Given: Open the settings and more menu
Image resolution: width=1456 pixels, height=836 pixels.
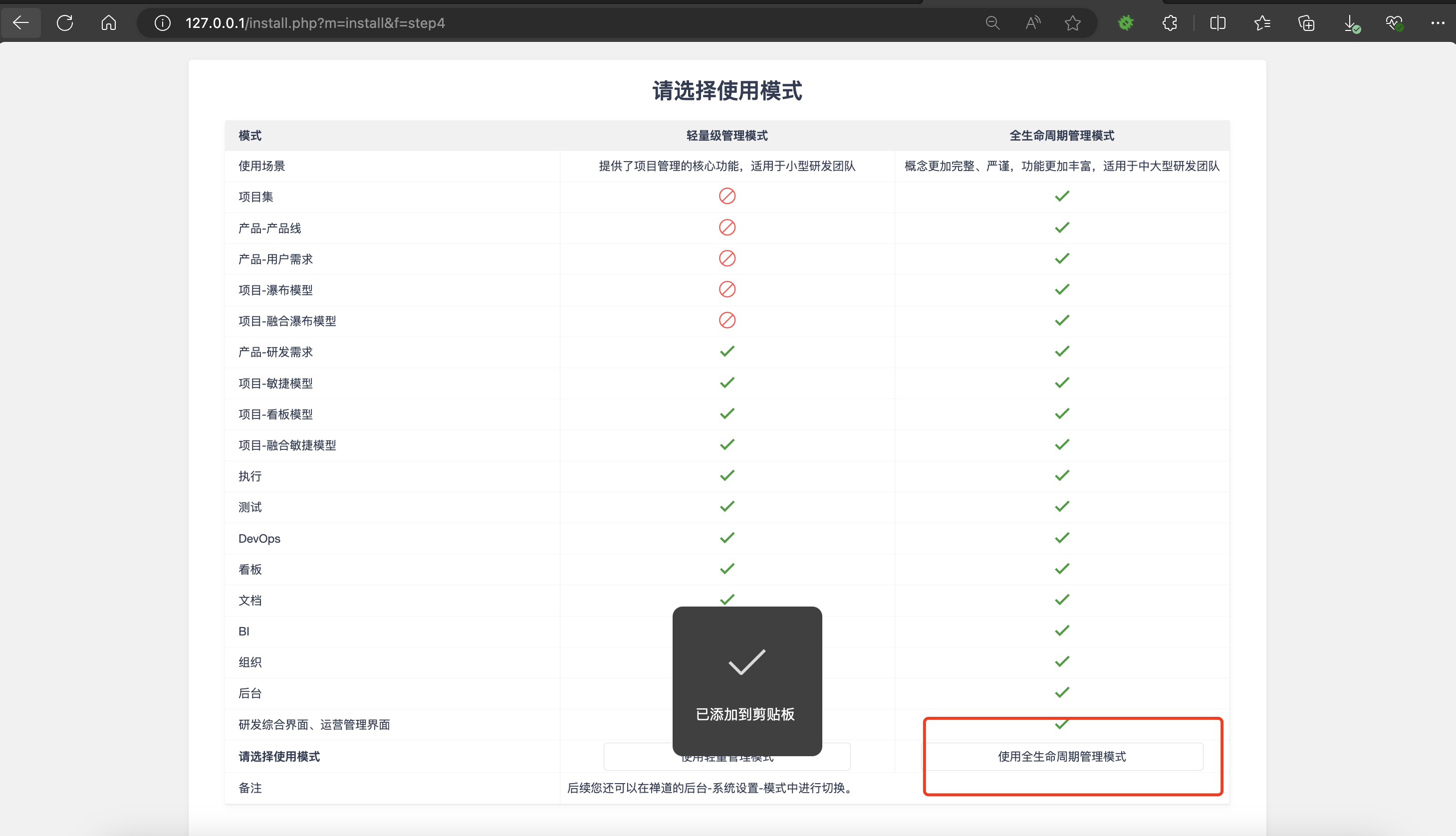Looking at the screenshot, I should coord(1438,23).
